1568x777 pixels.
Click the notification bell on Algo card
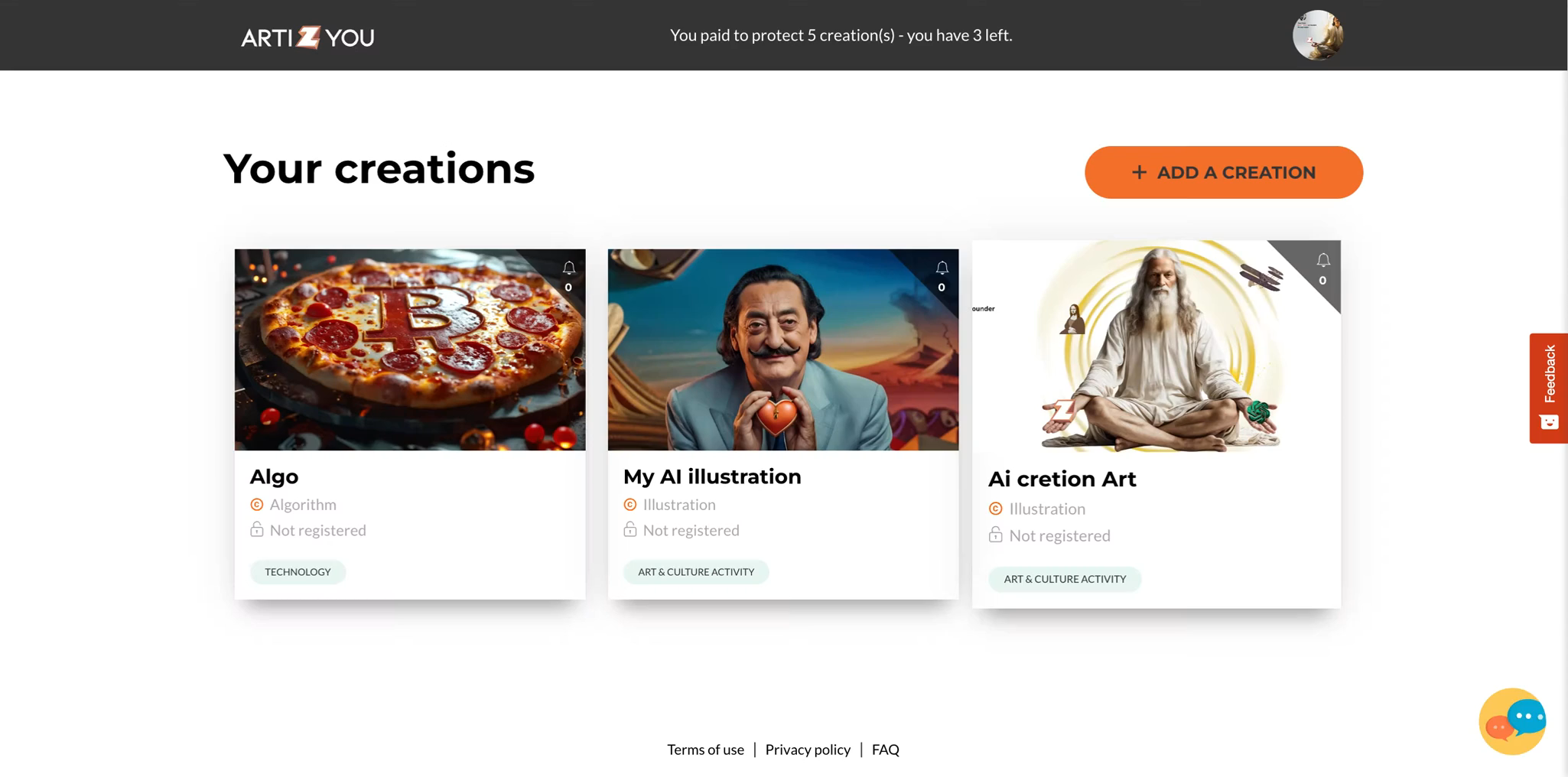[569, 268]
